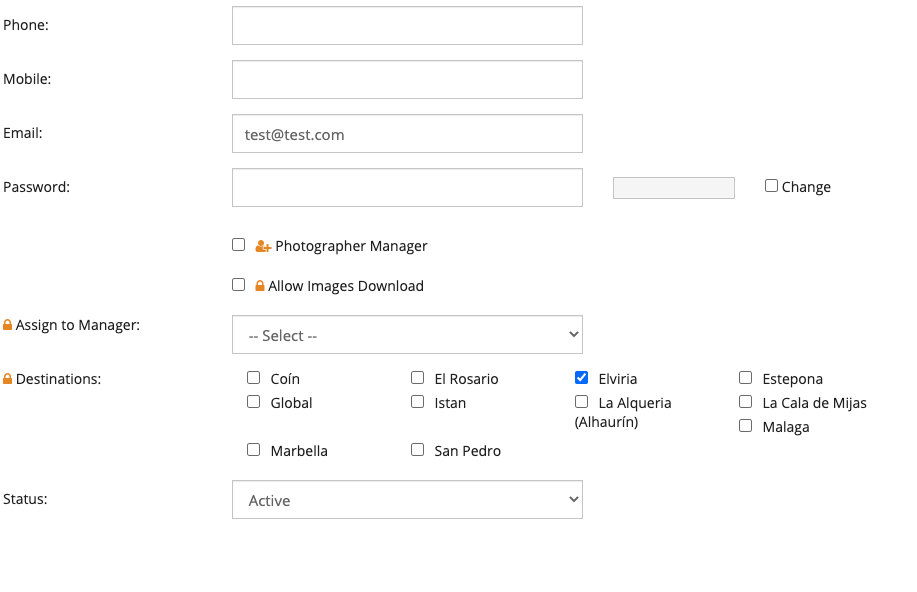Click the lock icon beside Allow Images Download
The height and width of the screenshot is (592, 917).
click(260, 285)
